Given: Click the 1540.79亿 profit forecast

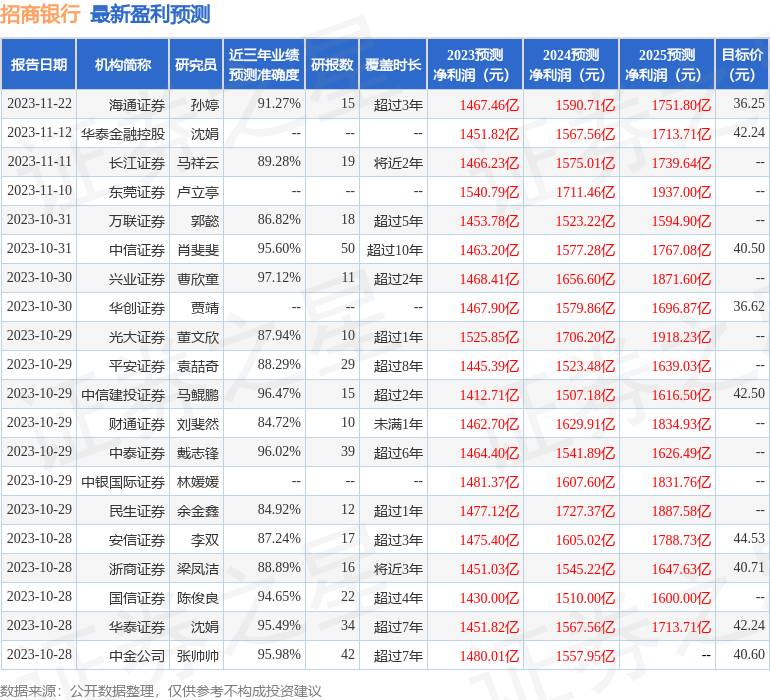Looking at the screenshot, I should click(489, 192).
